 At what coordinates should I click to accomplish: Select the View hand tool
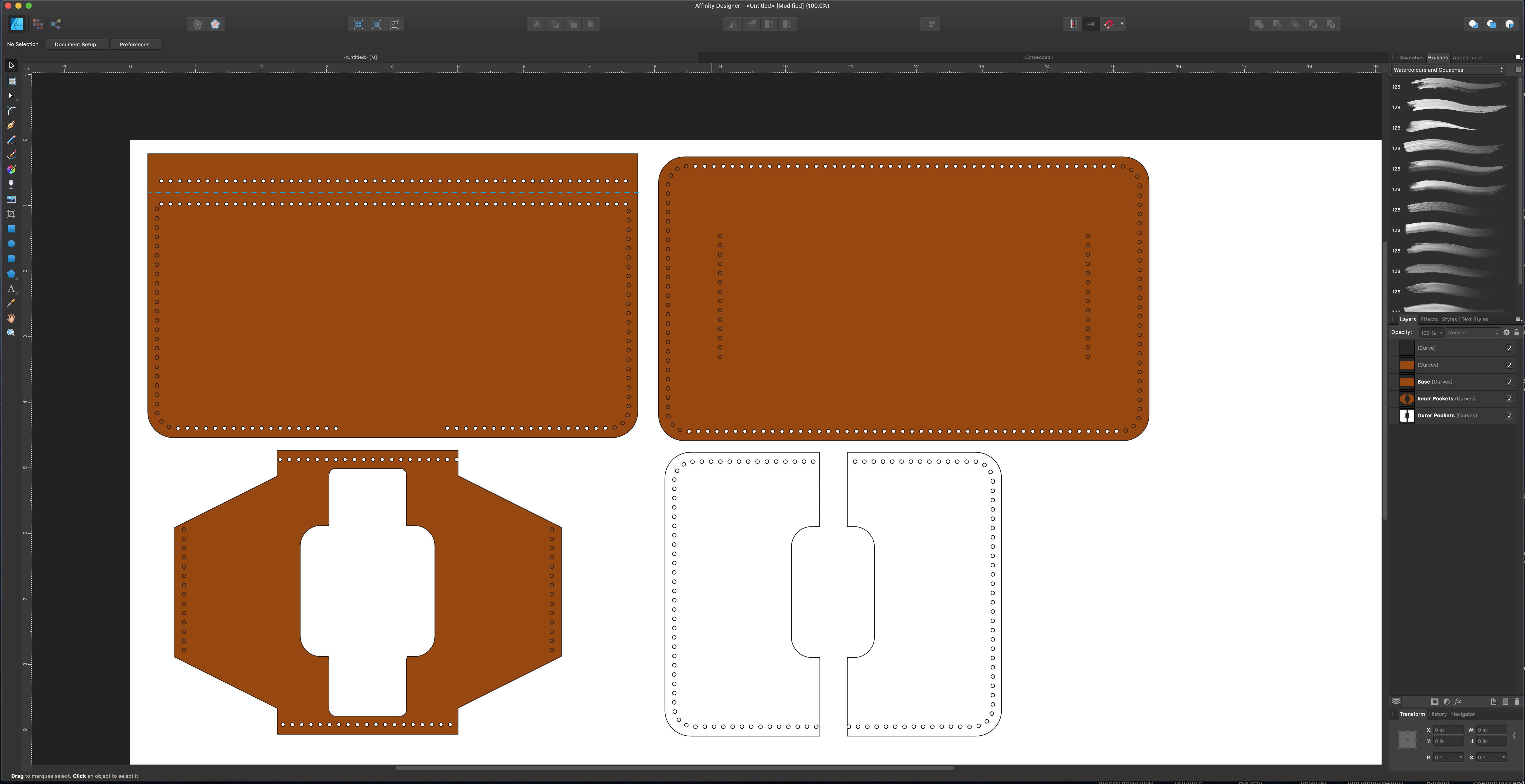tap(11, 318)
